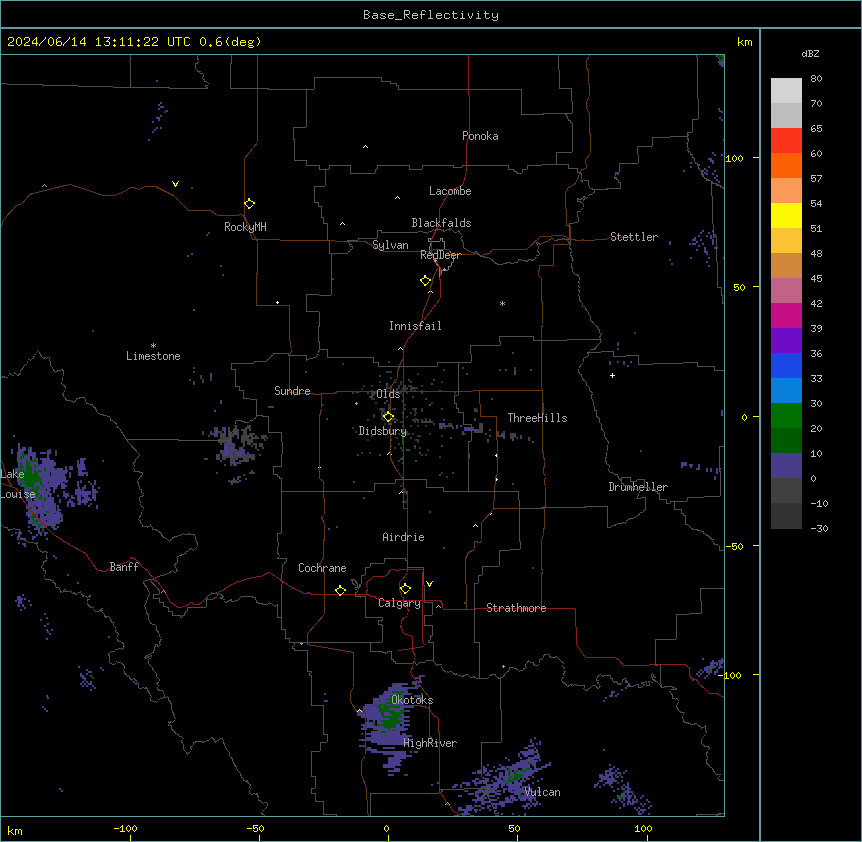Click the Didsbury label

pyautogui.click(x=382, y=431)
